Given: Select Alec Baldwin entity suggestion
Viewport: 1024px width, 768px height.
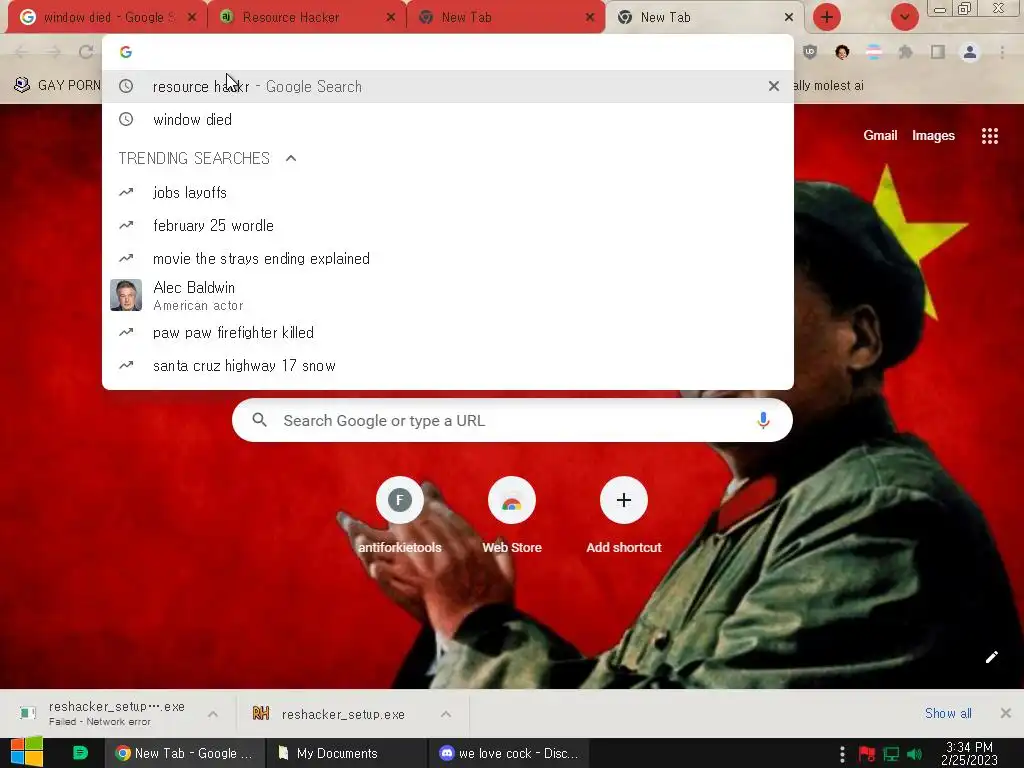Looking at the screenshot, I should 448,295.
